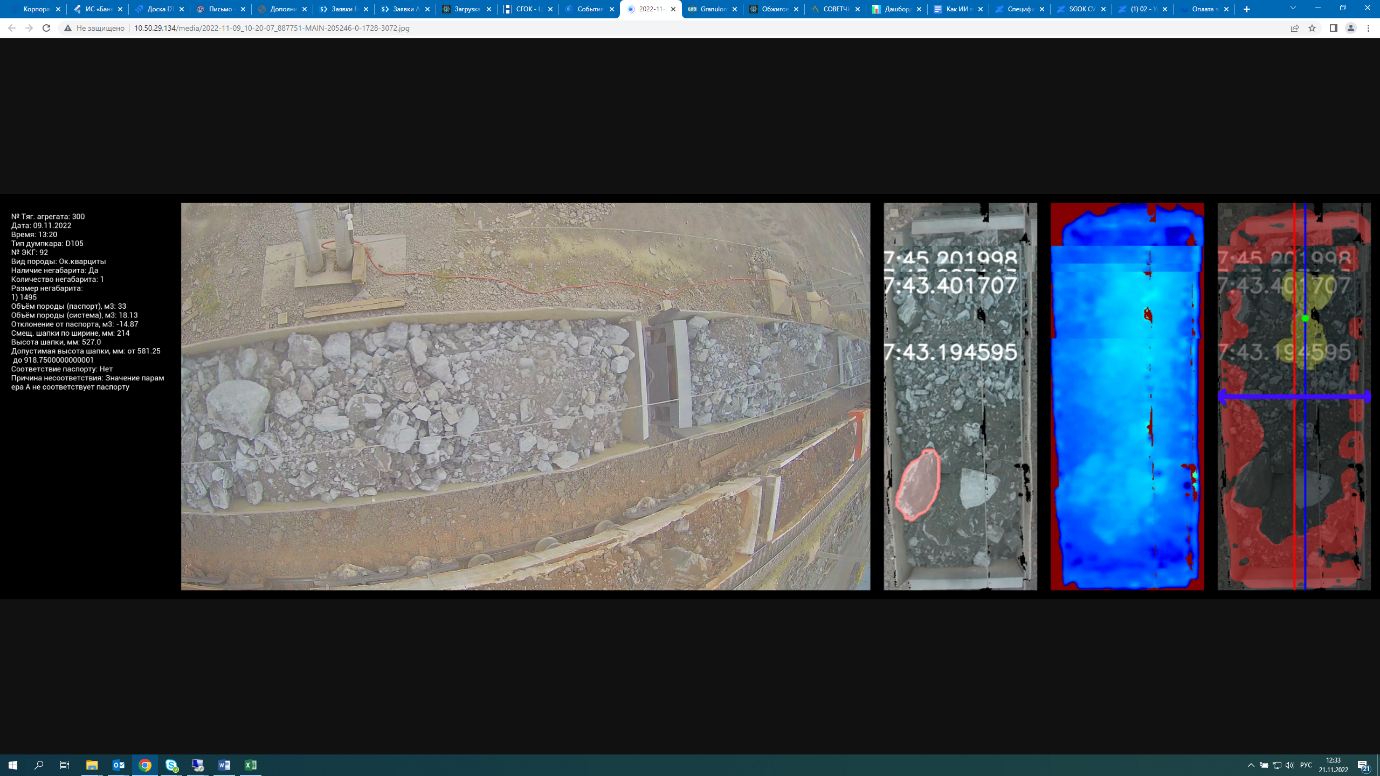This screenshot has height=776, width=1380.
Task: Toggle the РУС keyboard language indicator
Action: coord(1306,765)
